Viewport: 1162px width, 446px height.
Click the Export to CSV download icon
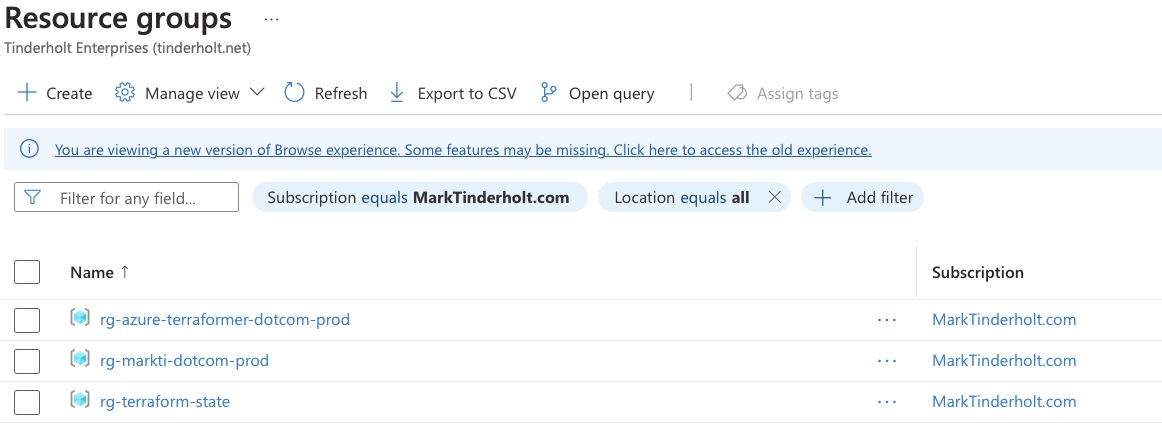[397, 93]
